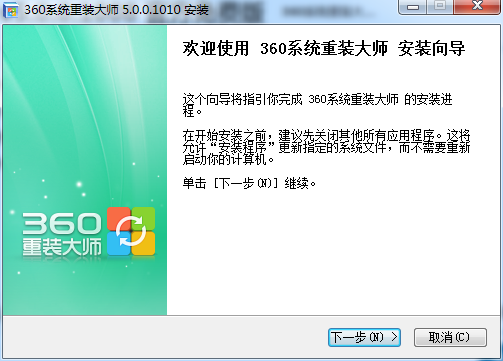Click the 下一步(N) button to continue

364,337
